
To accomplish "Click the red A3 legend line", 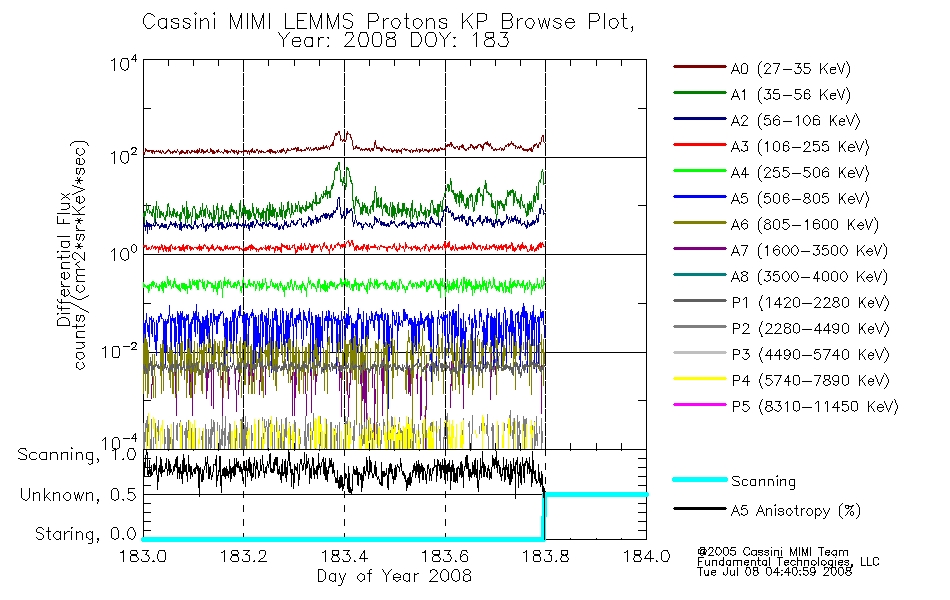I will pos(699,145).
